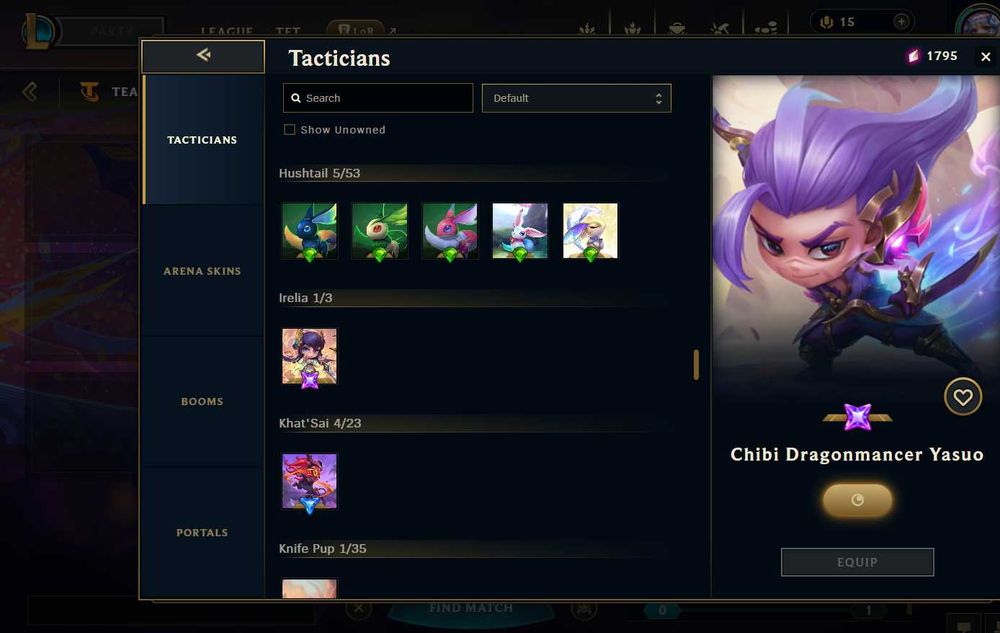Click the tactician list scrollbar handle
Screen dimensions: 1000x633
(696, 365)
